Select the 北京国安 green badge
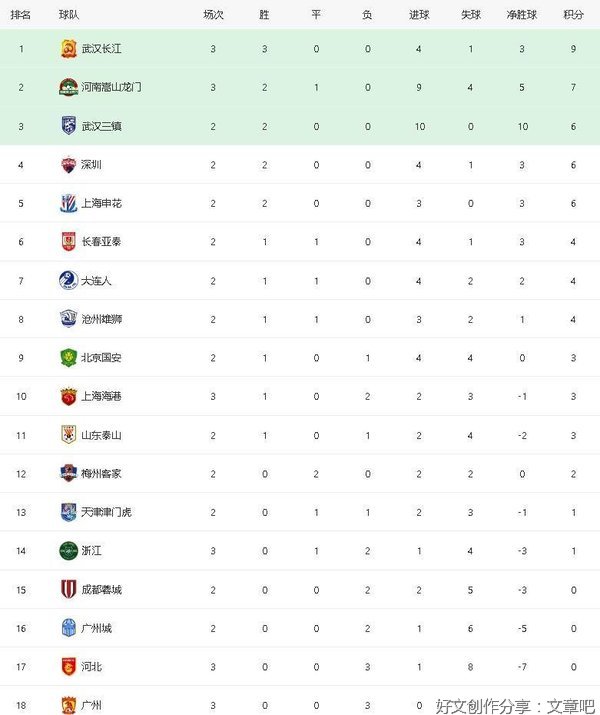 tap(68, 358)
